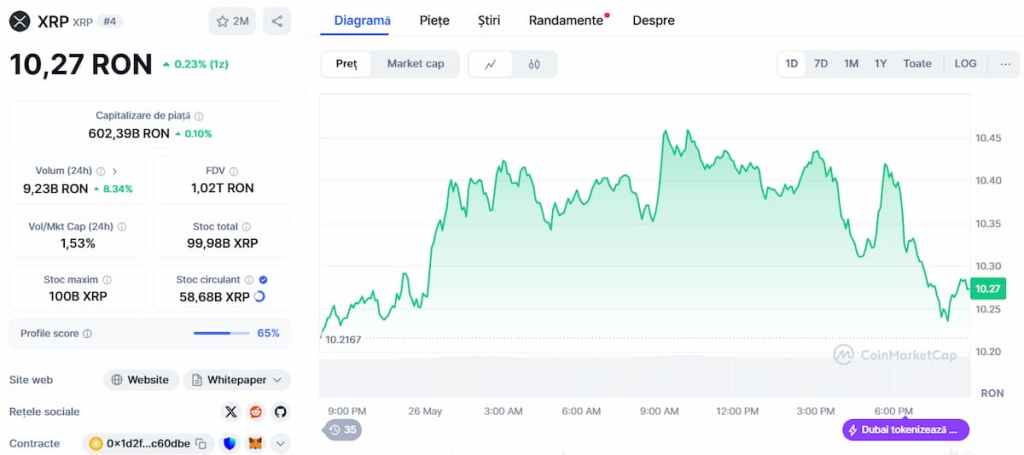This screenshot has width=1024, height=455.
Task: Open the GitHub repository link
Action: click(x=281, y=411)
